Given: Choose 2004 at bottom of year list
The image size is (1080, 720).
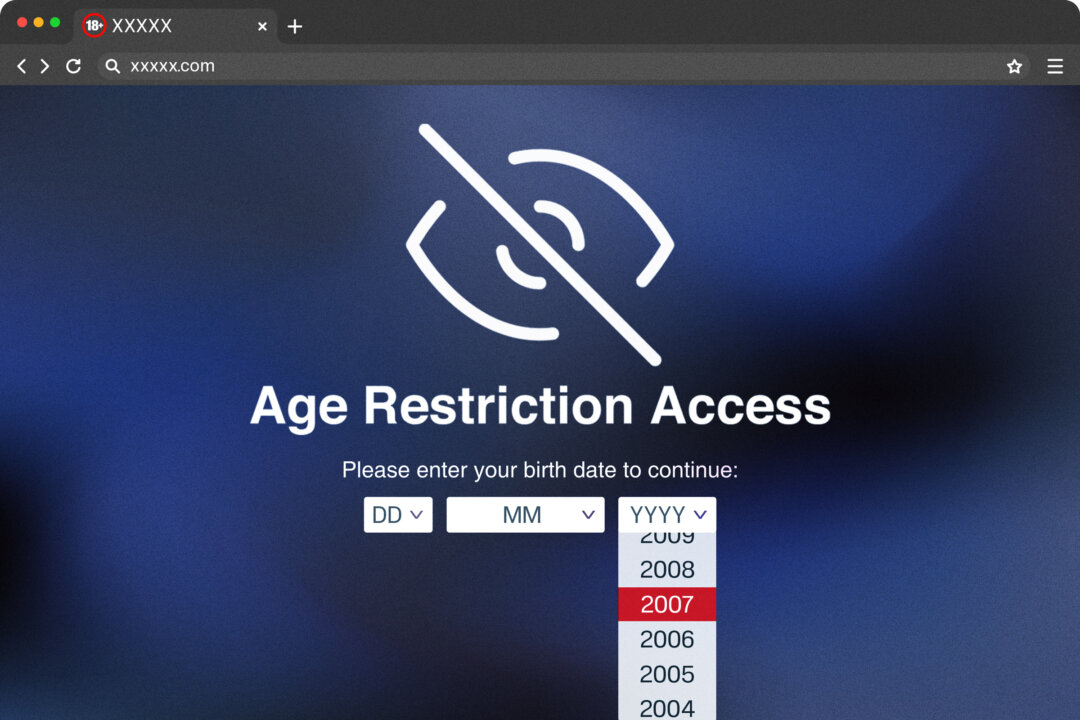Looking at the screenshot, I should (x=667, y=707).
